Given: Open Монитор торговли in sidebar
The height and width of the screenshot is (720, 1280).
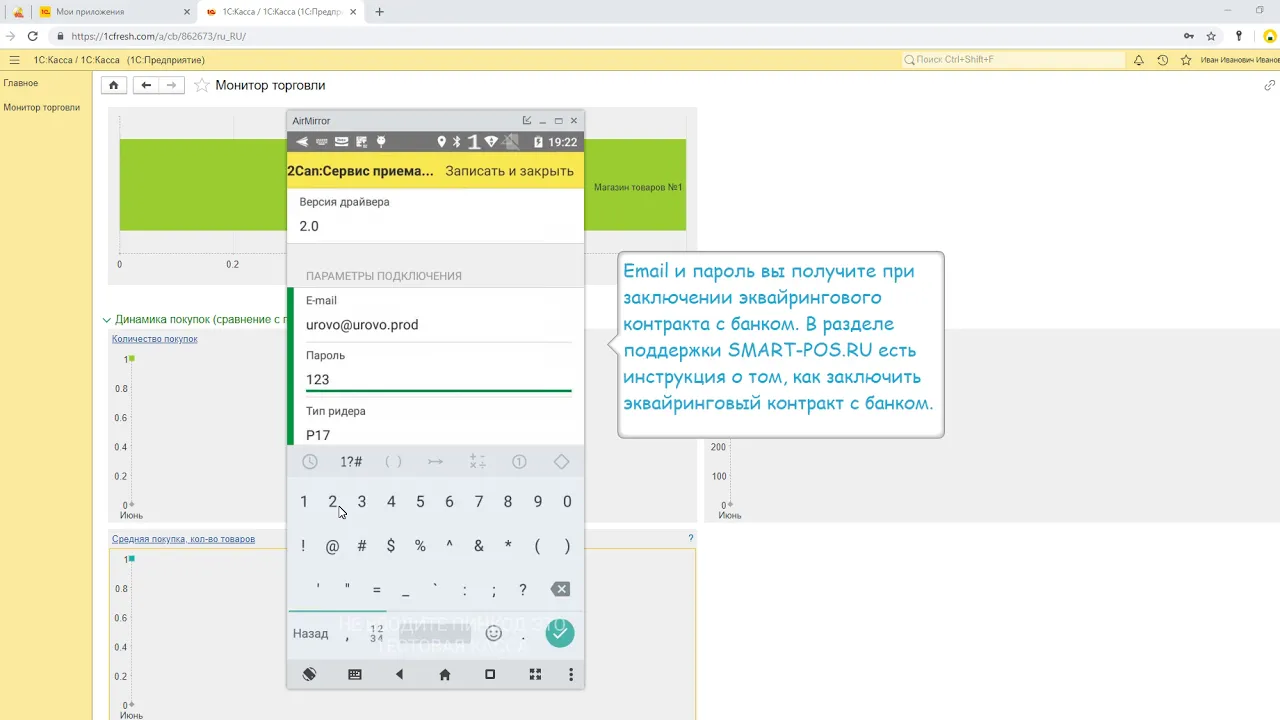Looking at the screenshot, I should (42, 107).
